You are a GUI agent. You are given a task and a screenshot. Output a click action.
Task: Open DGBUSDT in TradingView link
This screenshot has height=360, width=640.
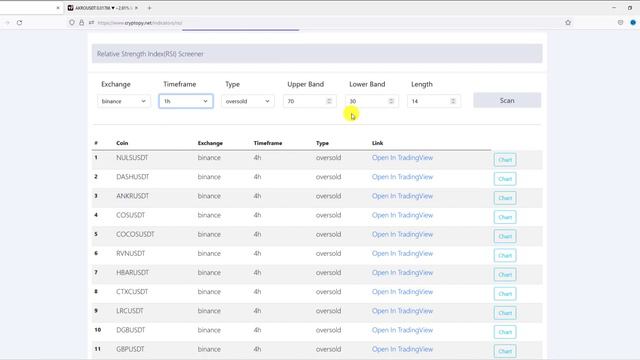point(402,330)
